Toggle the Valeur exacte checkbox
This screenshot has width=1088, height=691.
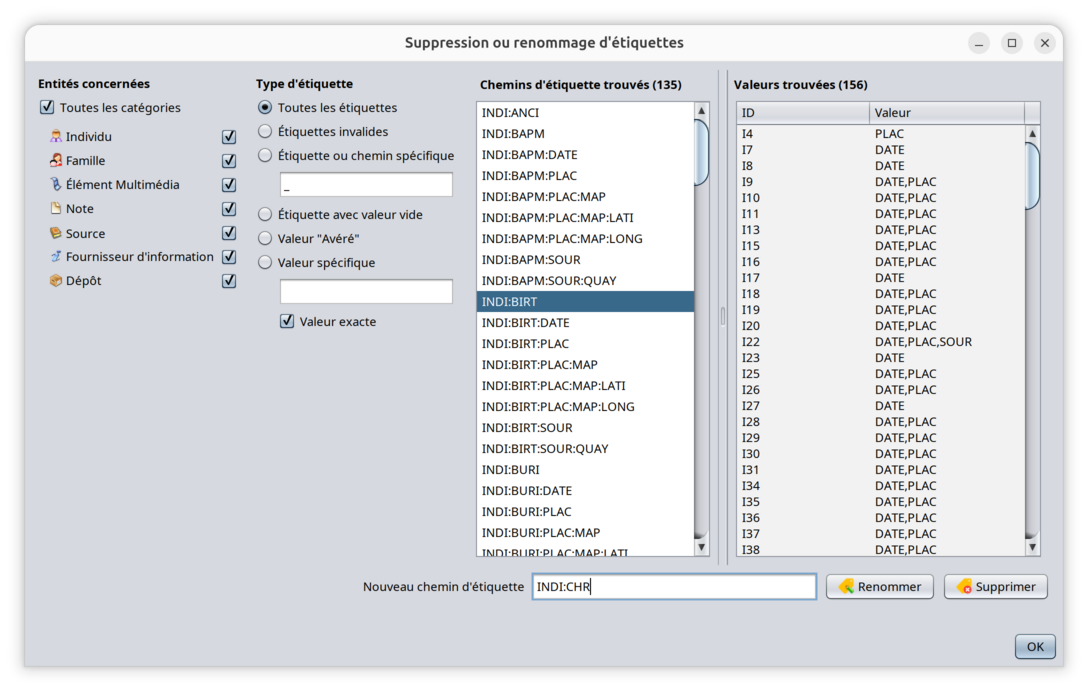(287, 321)
